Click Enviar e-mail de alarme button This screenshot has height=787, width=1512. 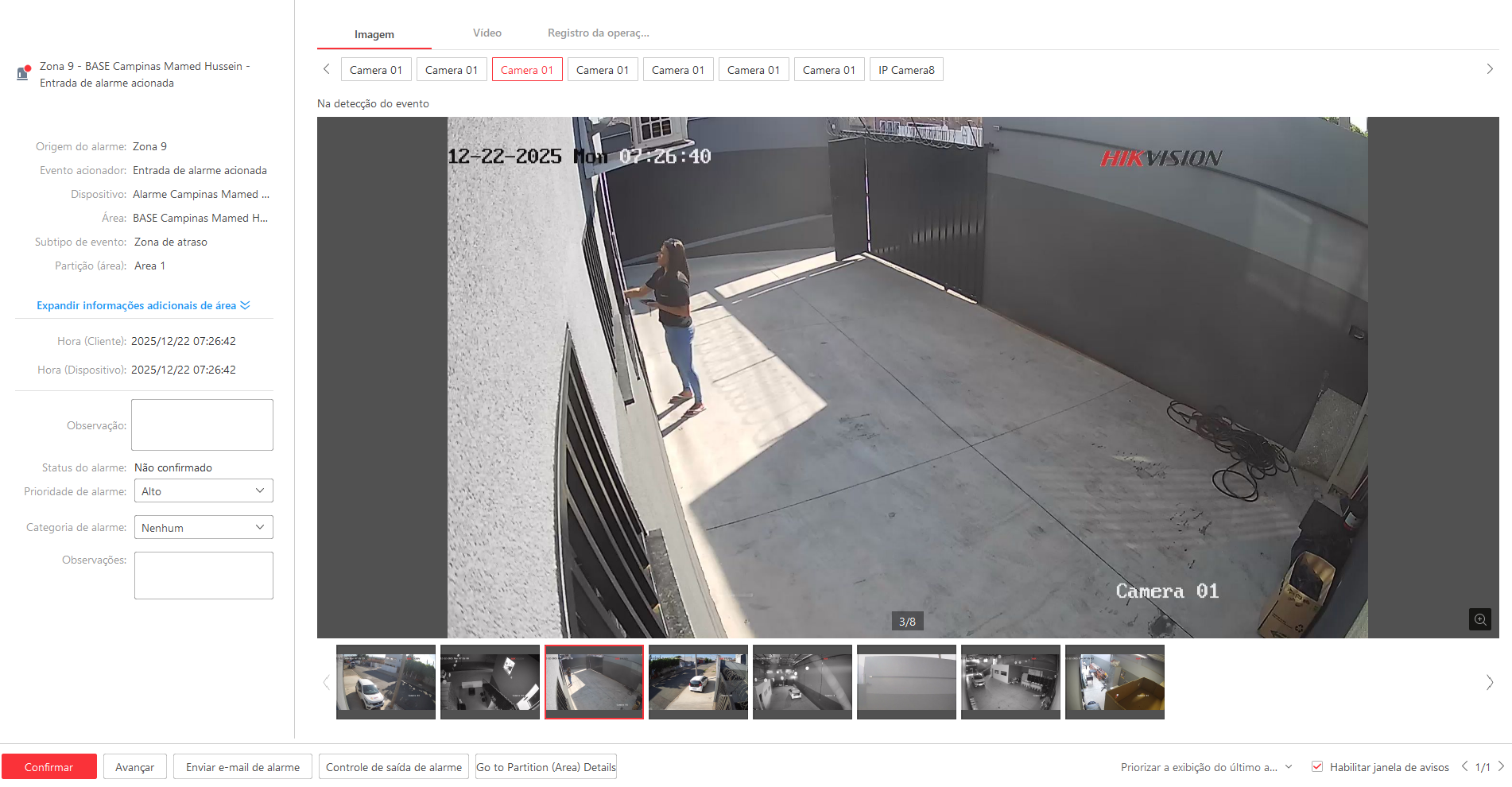coord(242,767)
